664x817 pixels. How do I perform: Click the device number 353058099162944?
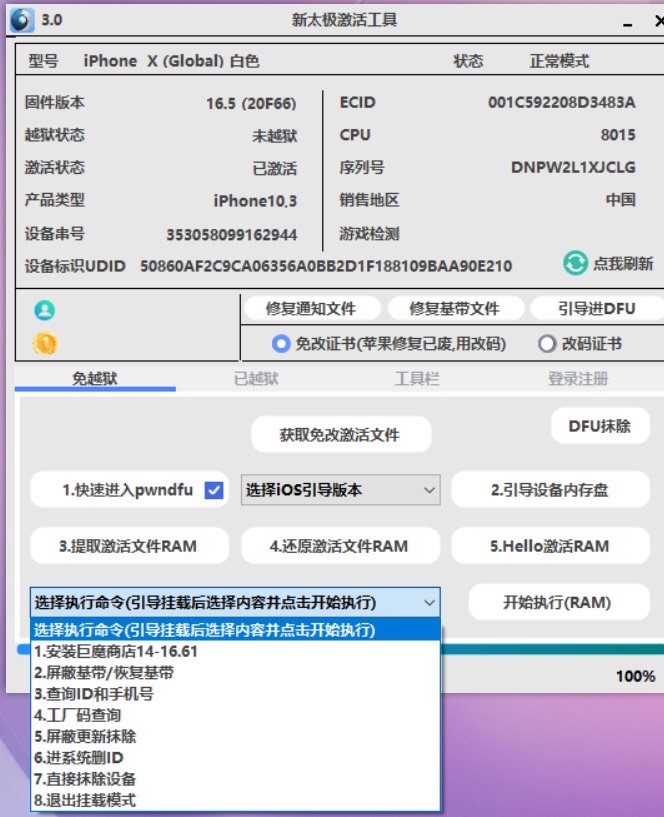232,234
